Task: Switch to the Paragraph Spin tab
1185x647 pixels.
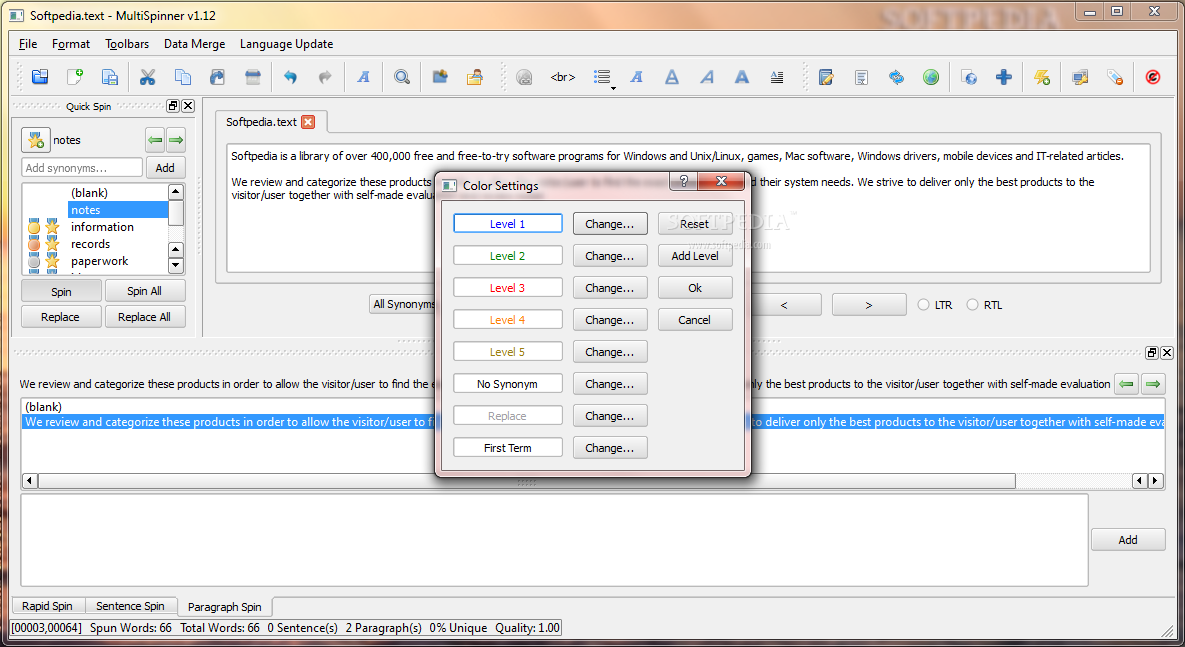Action: pos(224,606)
